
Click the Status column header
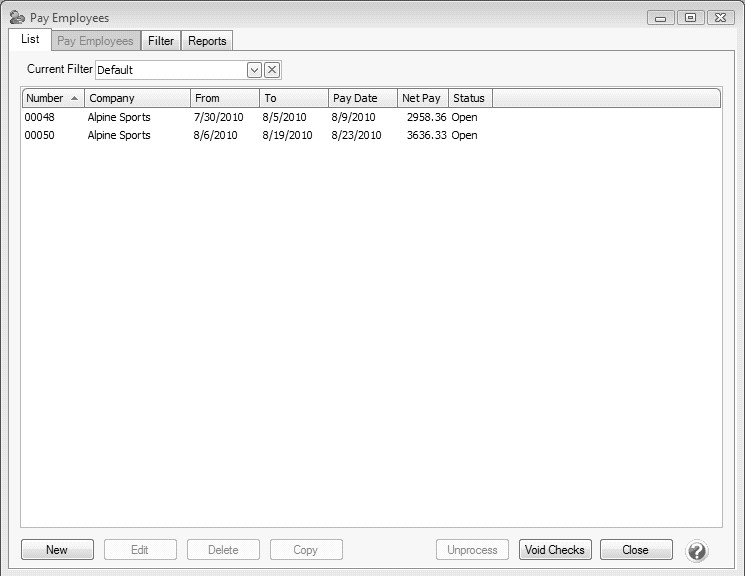click(470, 98)
